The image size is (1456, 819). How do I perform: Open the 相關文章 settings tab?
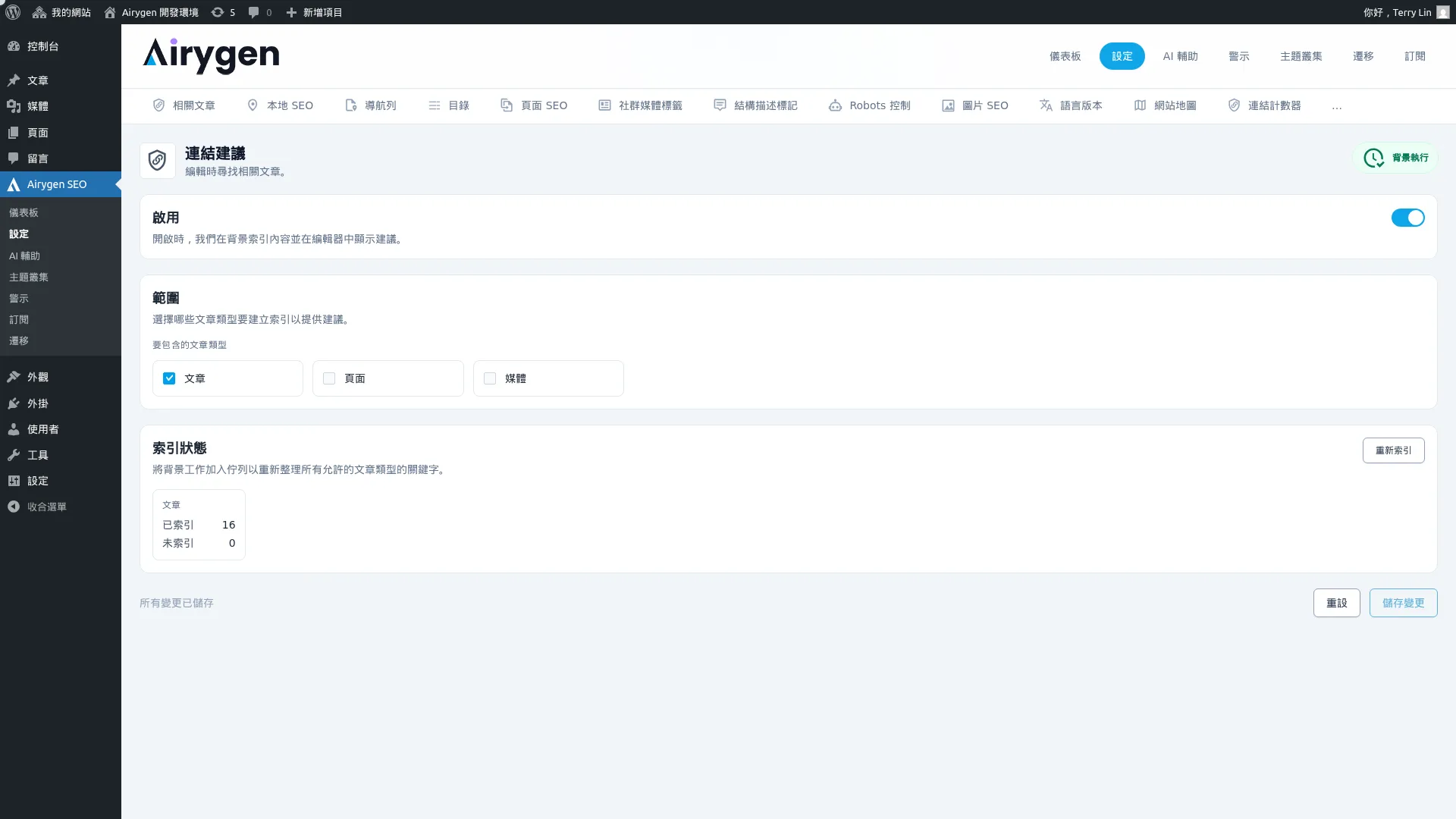tap(184, 105)
